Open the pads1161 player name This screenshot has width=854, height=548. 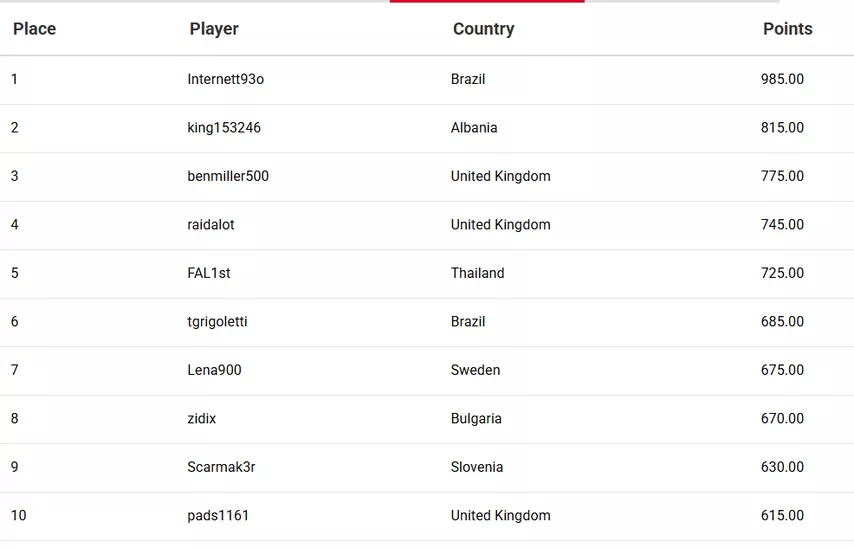(x=218, y=516)
